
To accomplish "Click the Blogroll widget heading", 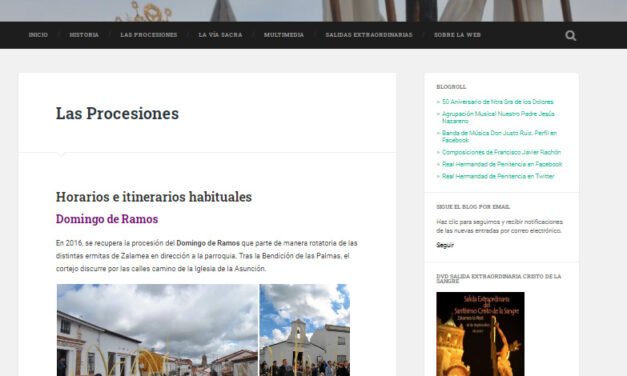I will click(451, 87).
